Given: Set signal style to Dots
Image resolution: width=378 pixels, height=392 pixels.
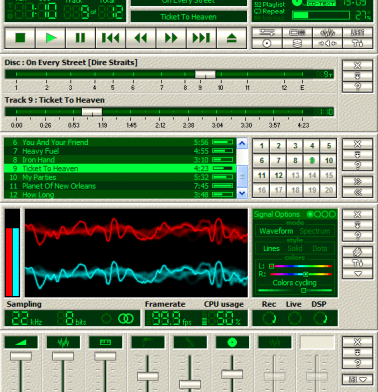Looking at the screenshot, I should pos(320,248).
